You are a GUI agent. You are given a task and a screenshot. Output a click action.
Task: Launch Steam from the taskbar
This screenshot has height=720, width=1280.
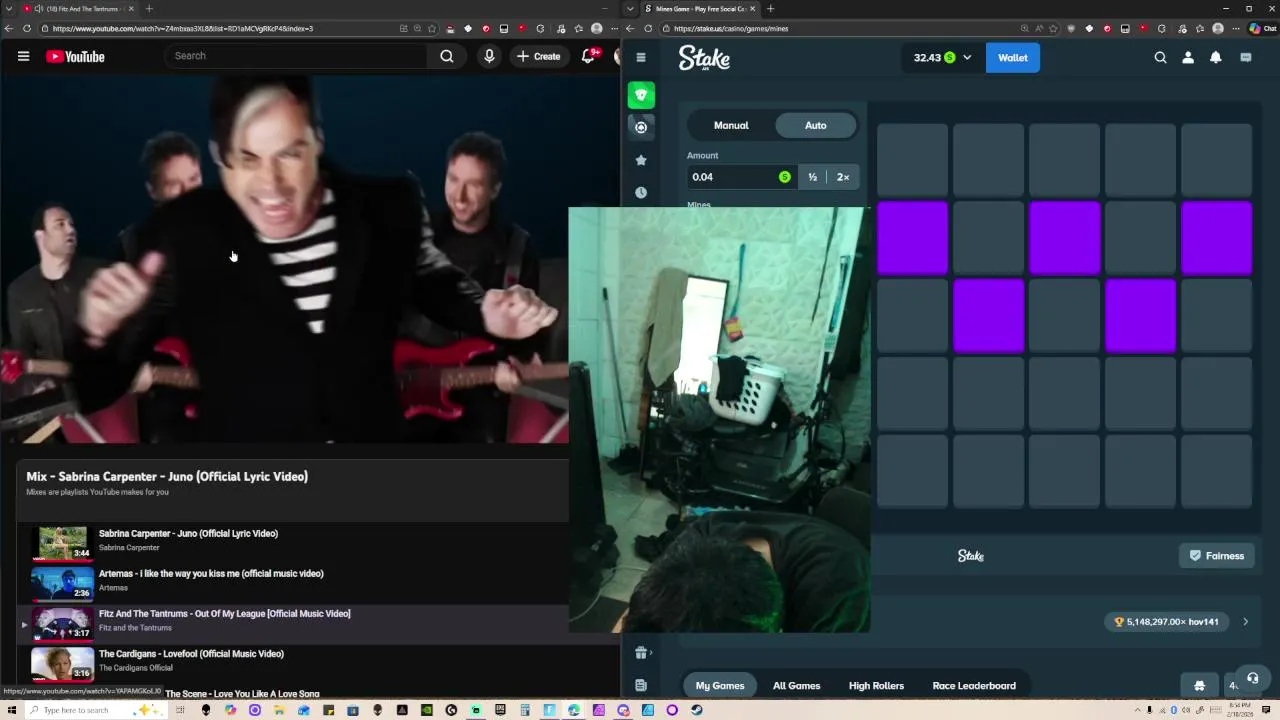[696, 710]
